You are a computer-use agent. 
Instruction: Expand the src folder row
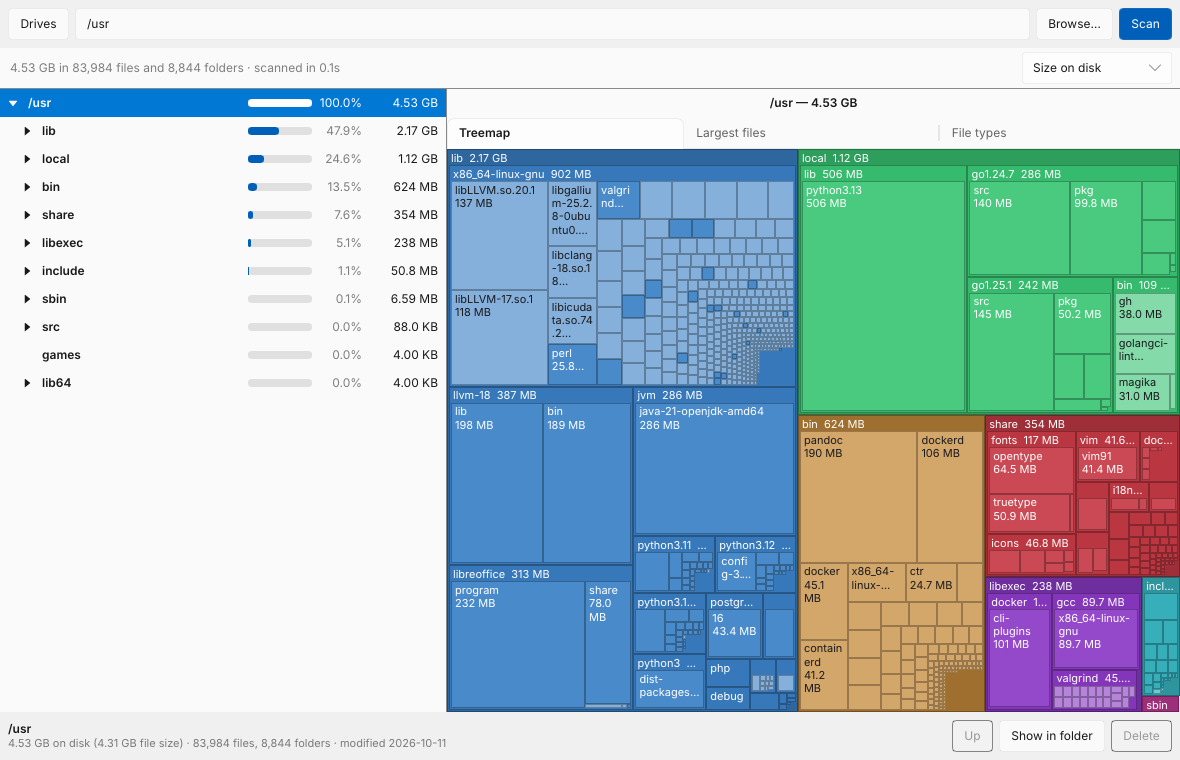[27, 327]
